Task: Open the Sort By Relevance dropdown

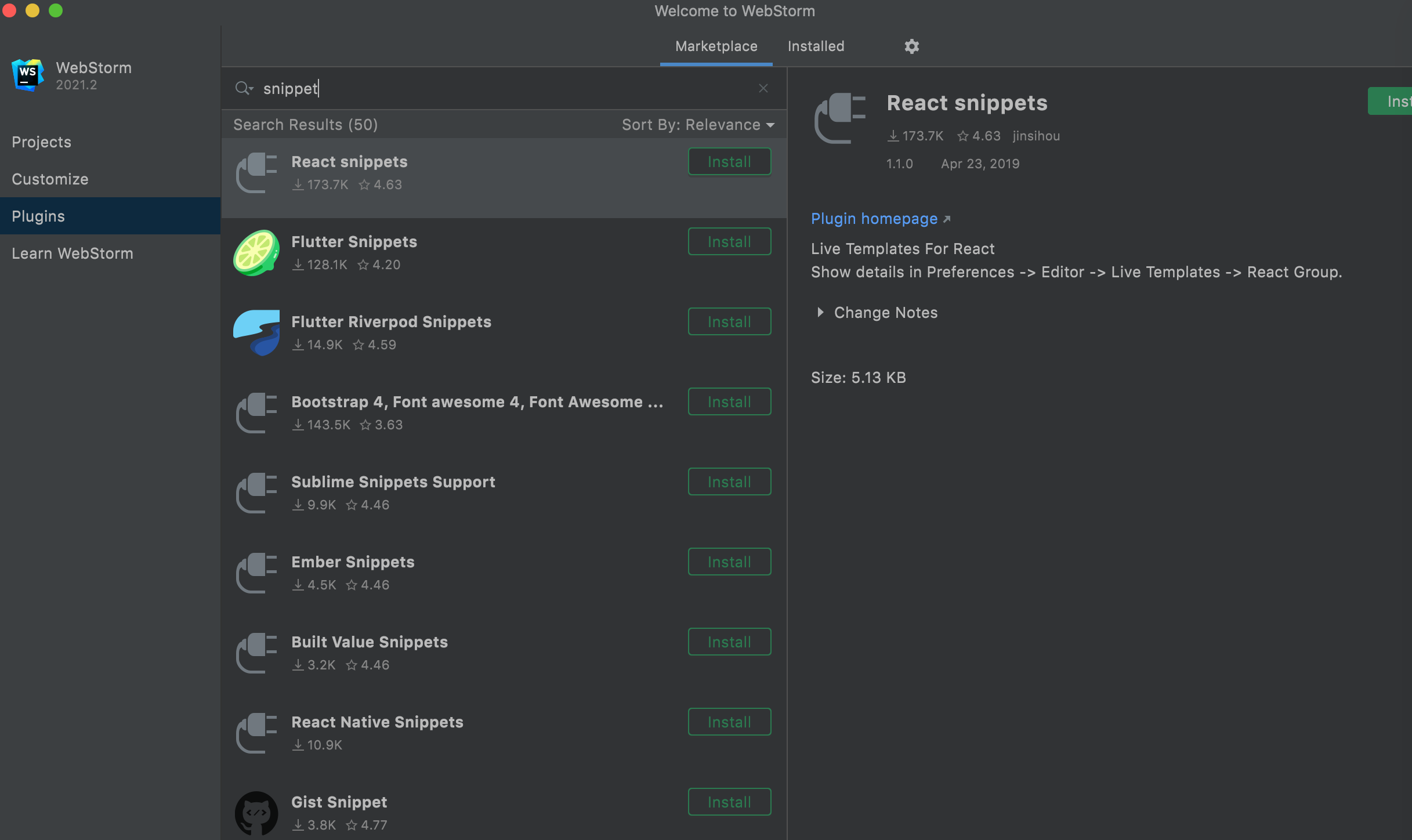Action: point(698,125)
